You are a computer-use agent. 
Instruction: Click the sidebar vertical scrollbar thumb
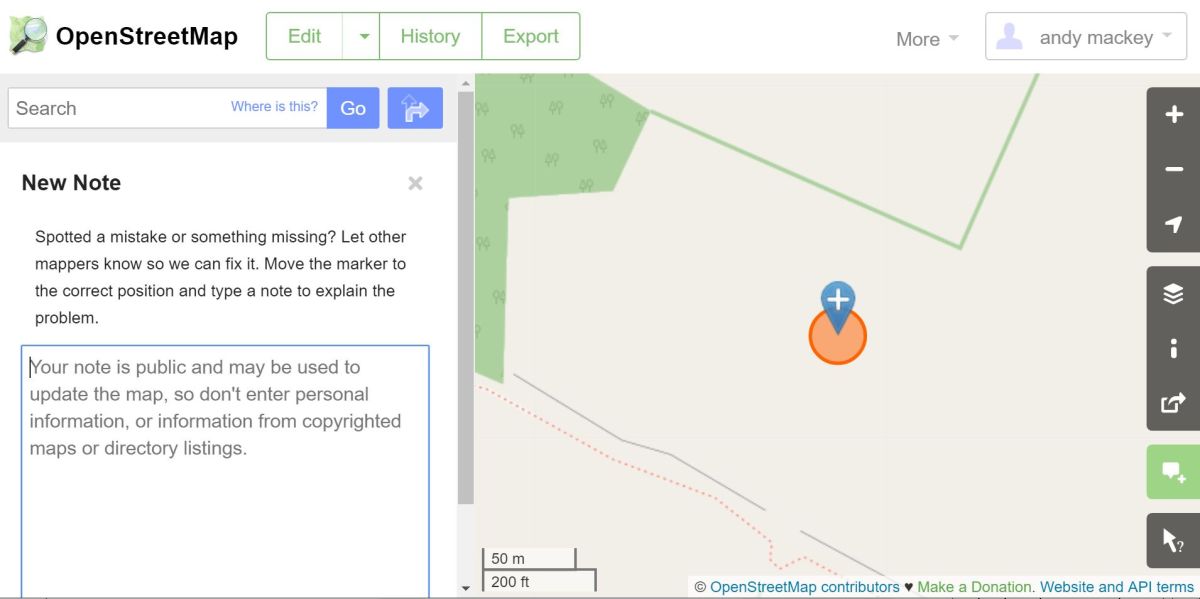point(466,298)
